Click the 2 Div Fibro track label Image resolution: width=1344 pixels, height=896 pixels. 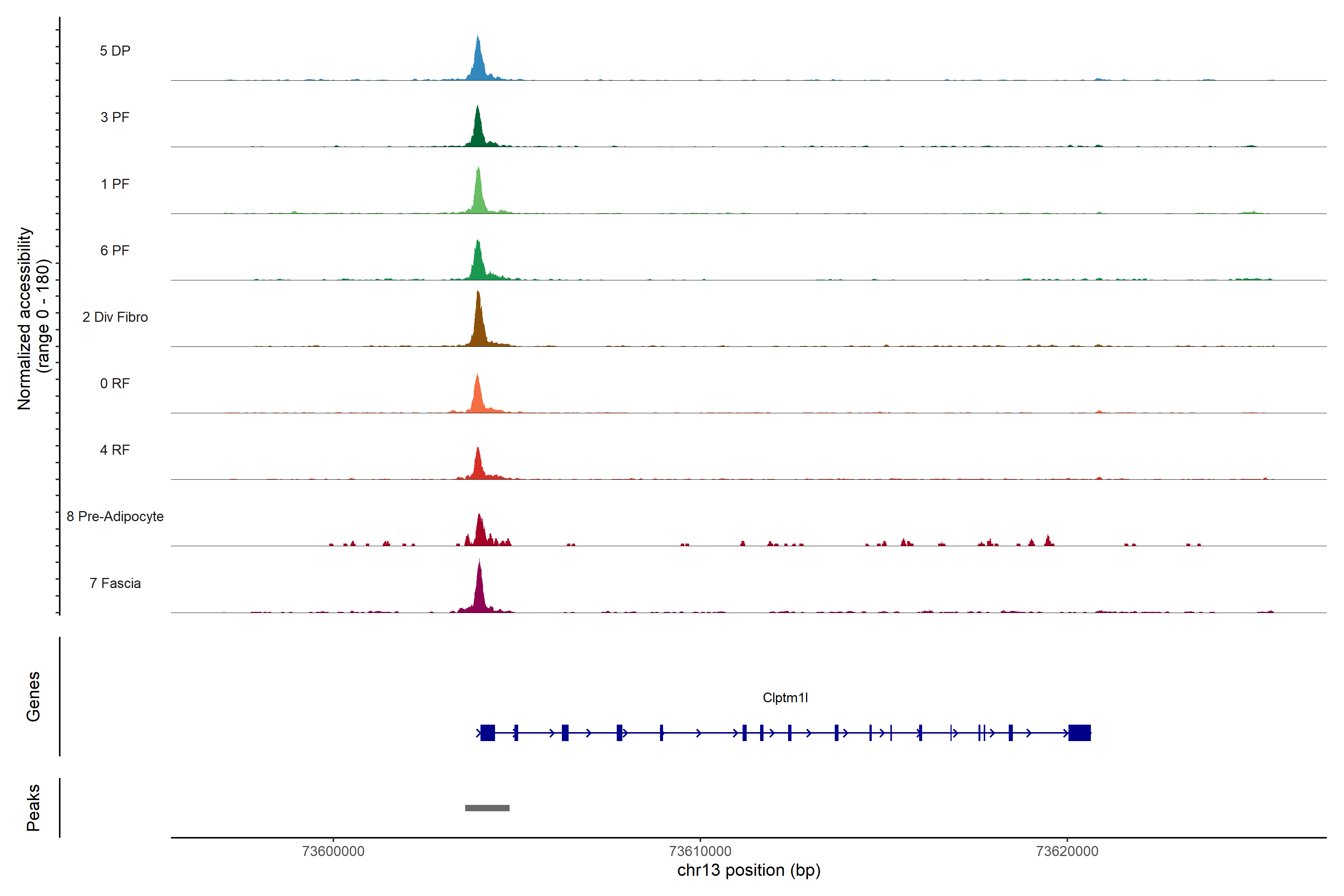[x=115, y=317]
